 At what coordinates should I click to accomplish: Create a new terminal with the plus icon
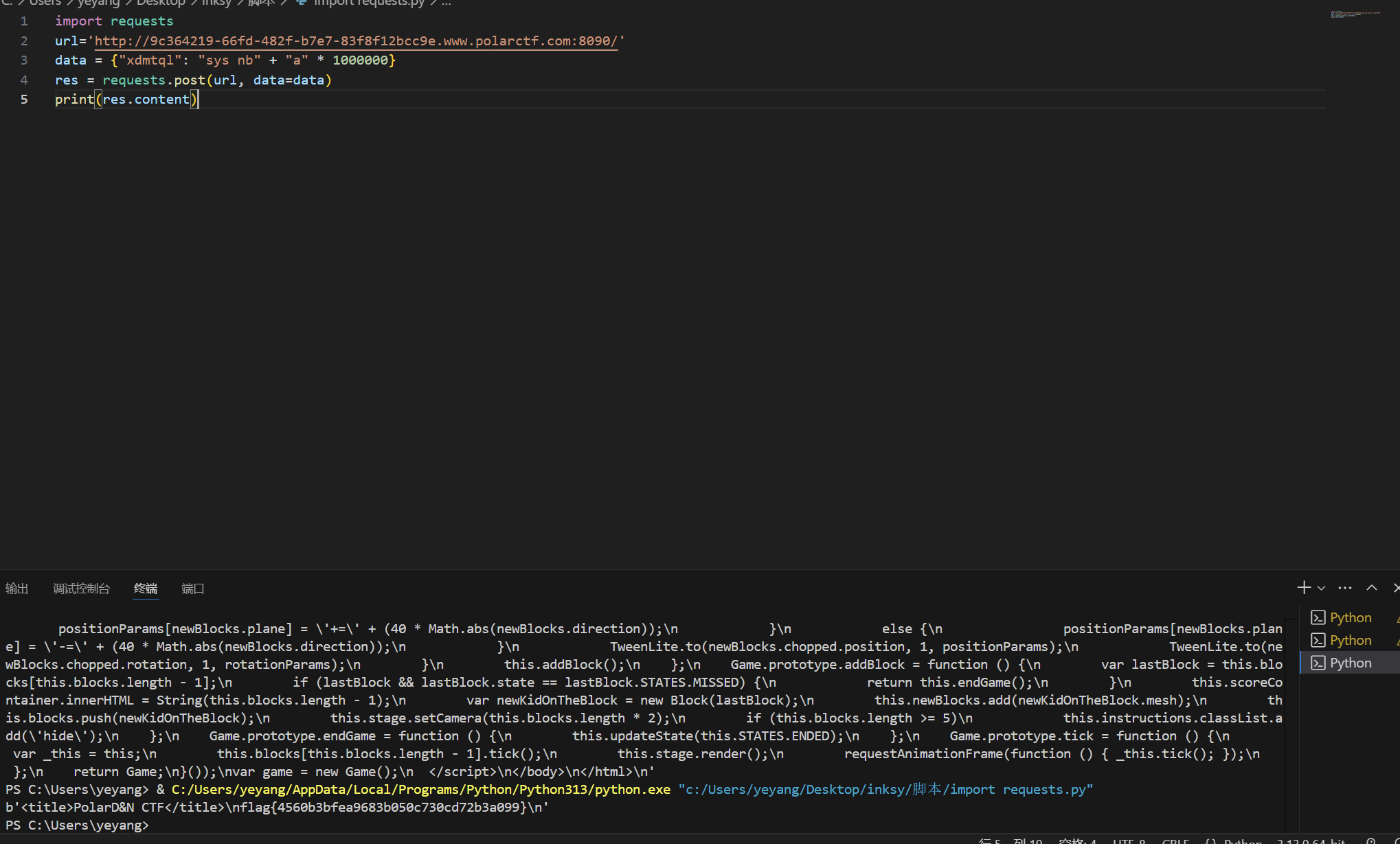coord(1303,588)
